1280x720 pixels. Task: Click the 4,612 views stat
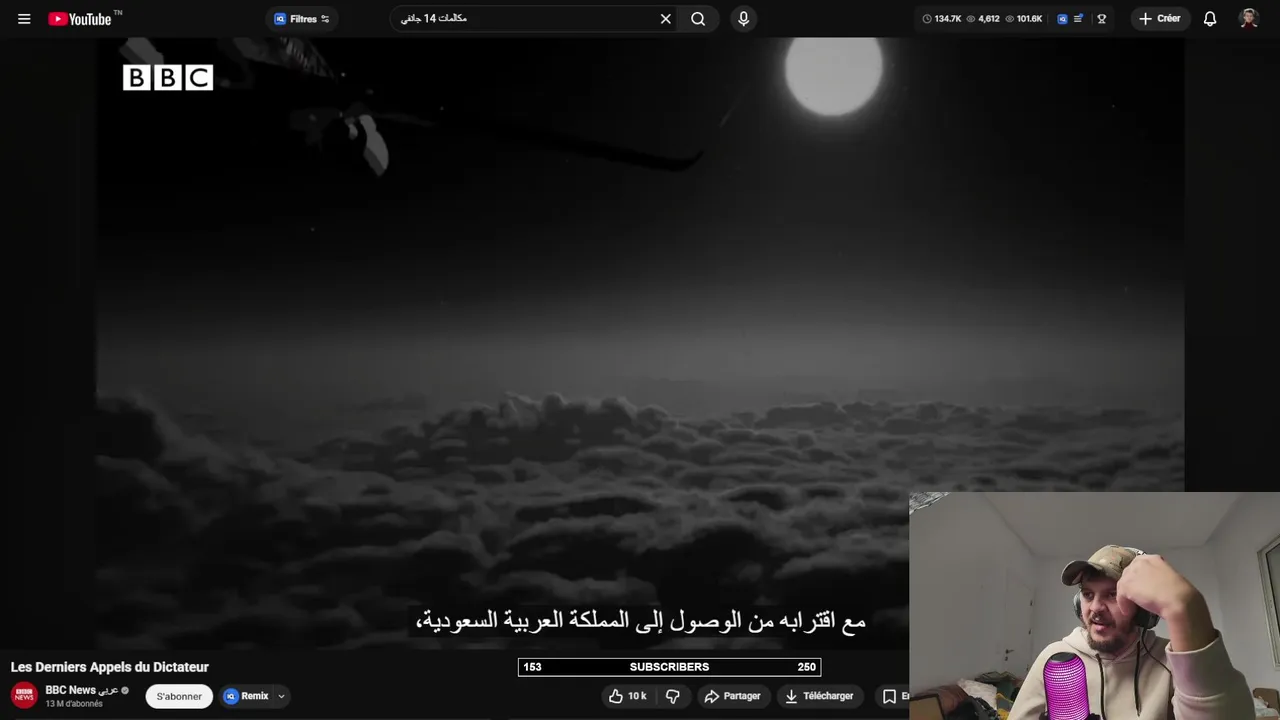[983, 19]
